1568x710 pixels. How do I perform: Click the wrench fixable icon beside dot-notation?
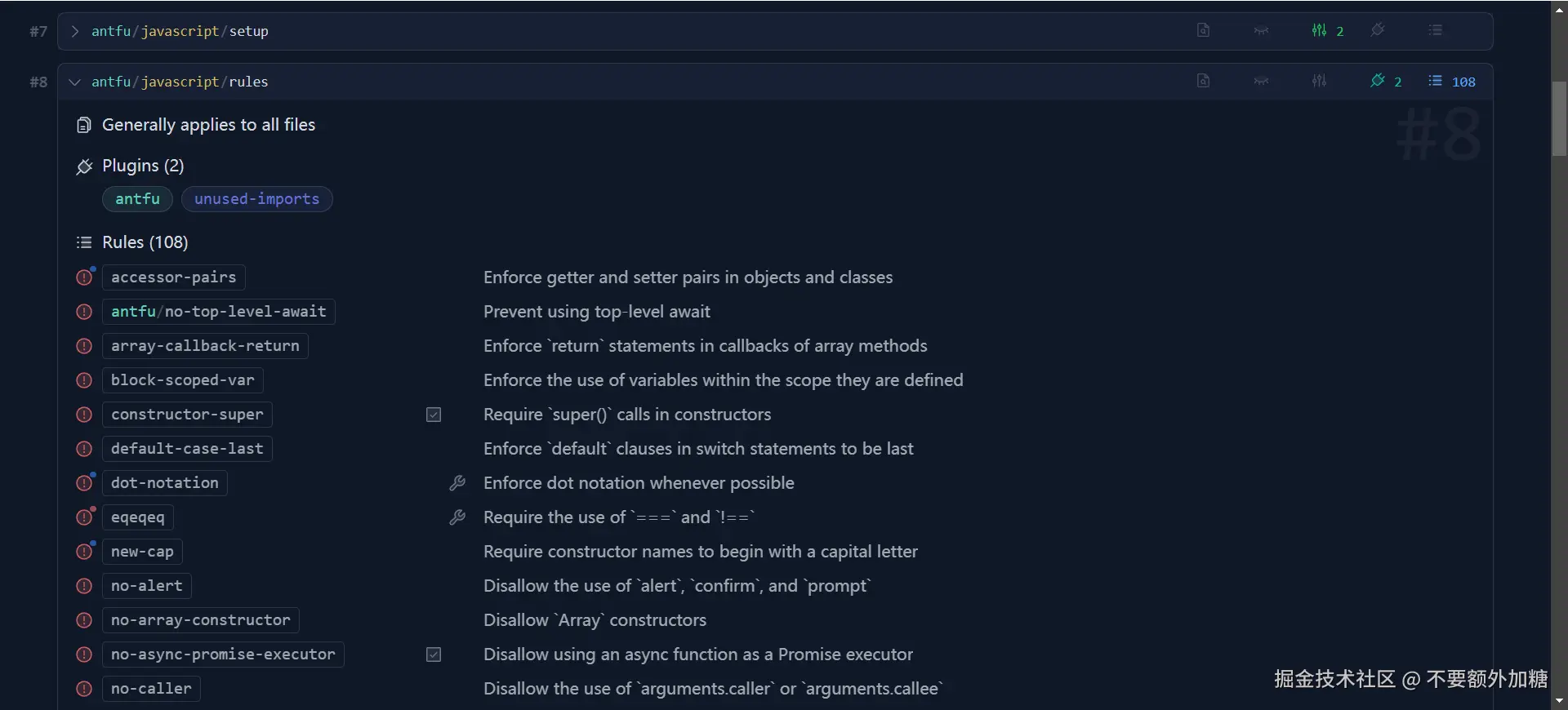[457, 483]
